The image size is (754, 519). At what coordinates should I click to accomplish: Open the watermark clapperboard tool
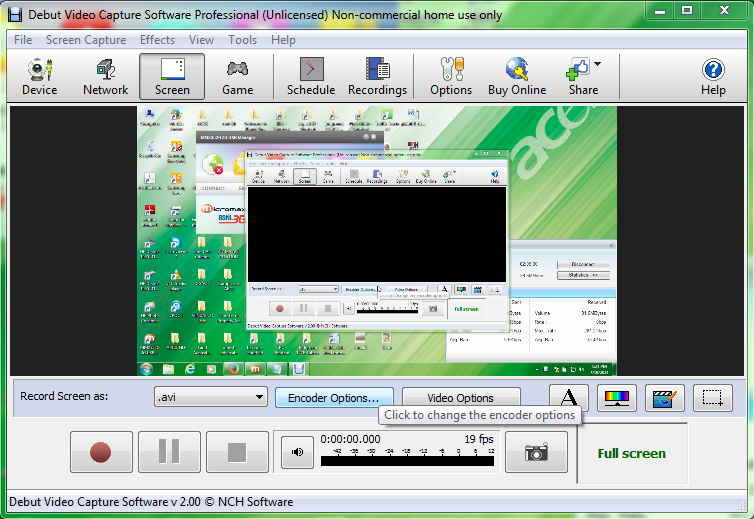click(665, 398)
